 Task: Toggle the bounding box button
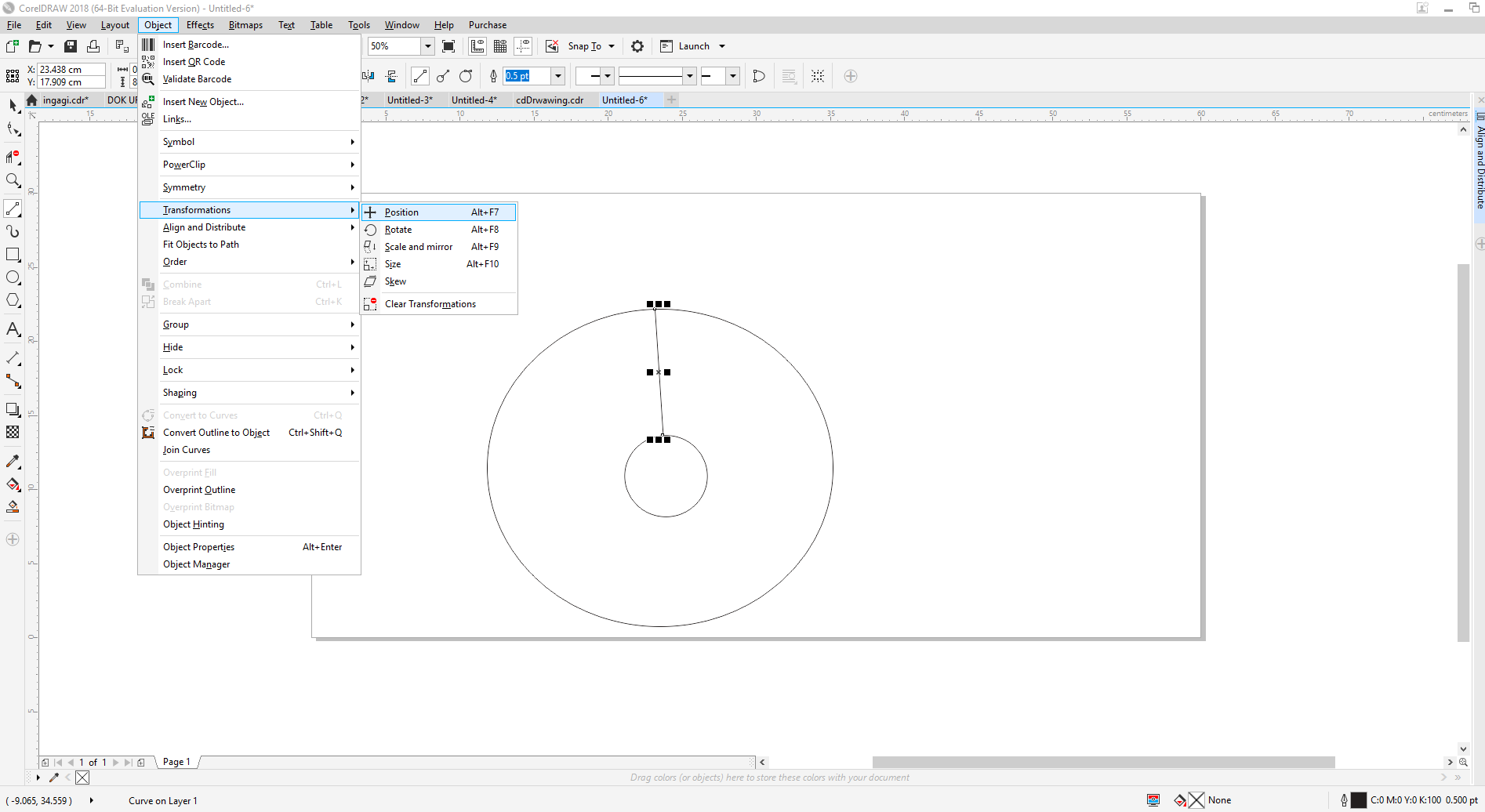click(818, 76)
